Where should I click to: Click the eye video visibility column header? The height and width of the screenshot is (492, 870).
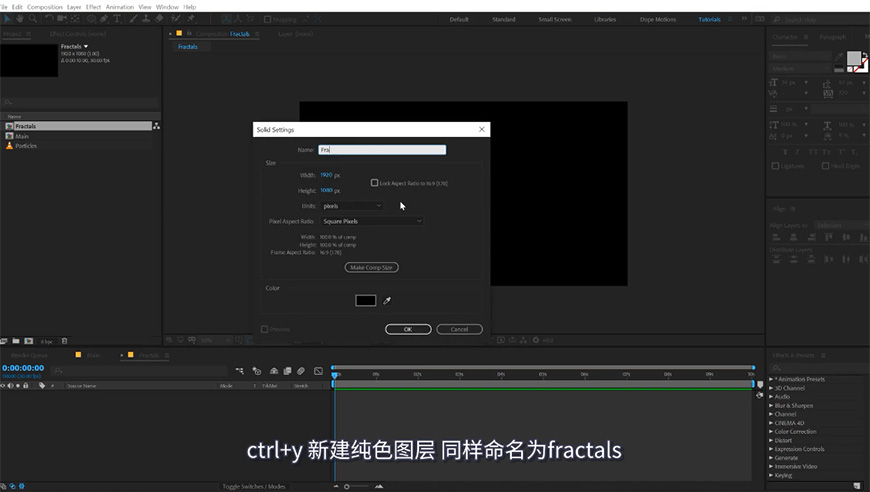pyautogui.click(x=3, y=386)
